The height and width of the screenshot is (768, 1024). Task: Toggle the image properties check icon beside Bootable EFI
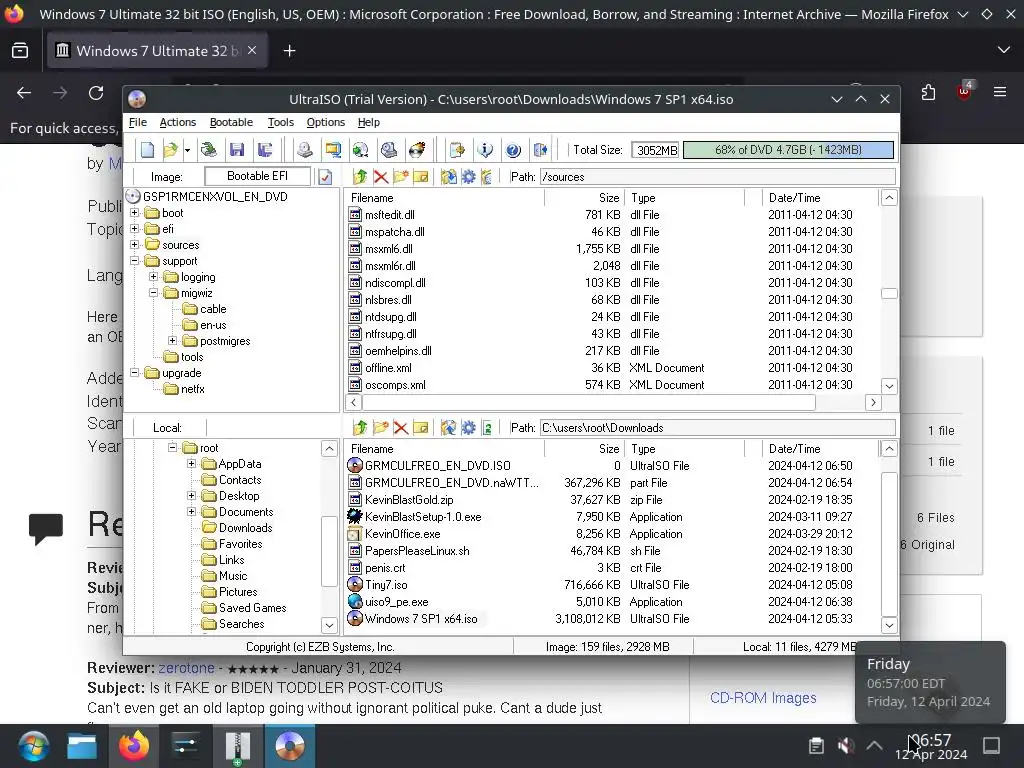tap(325, 176)
